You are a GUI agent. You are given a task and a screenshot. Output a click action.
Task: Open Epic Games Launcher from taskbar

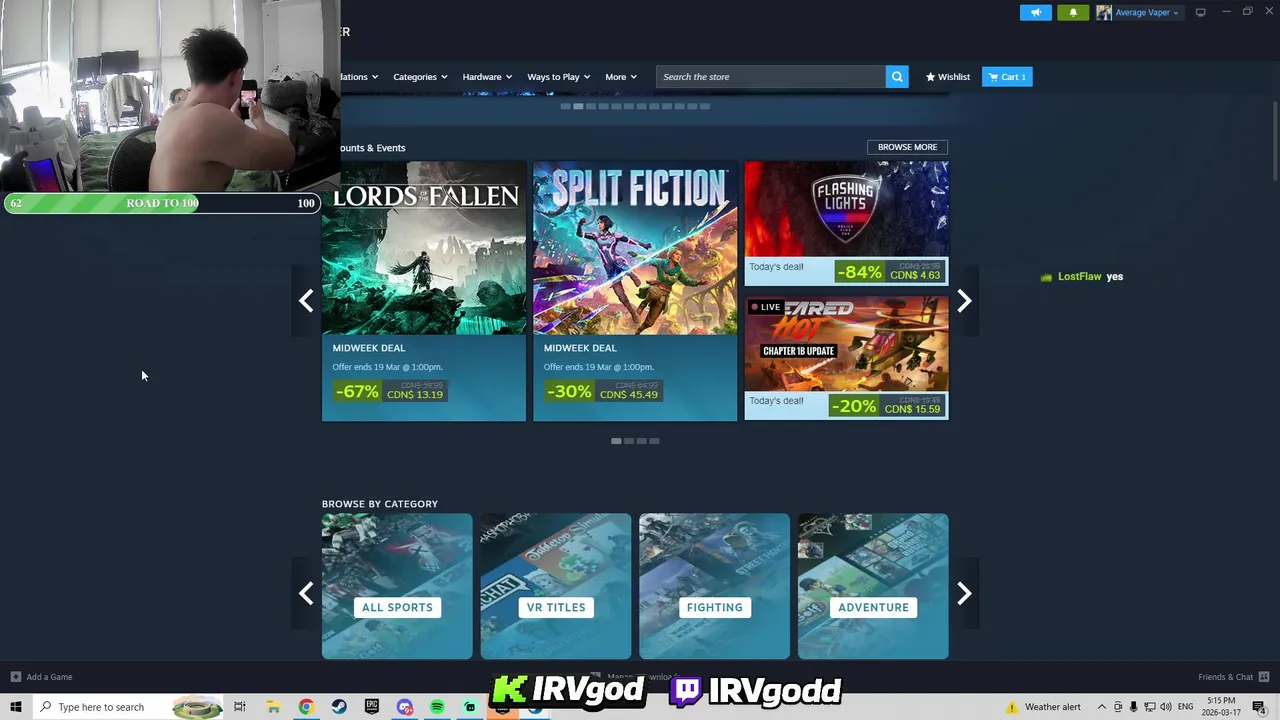point(372,707)
